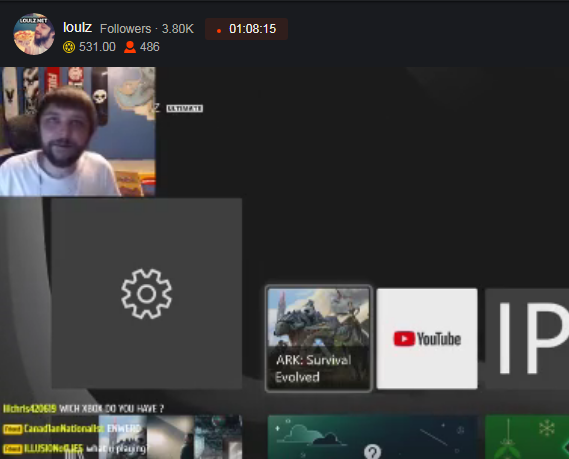Image resolution: width=569 pixels, height=459 pixels.
Task: Click the red viewer count icon
Action: pyautogui.click(x=130, y=47)
